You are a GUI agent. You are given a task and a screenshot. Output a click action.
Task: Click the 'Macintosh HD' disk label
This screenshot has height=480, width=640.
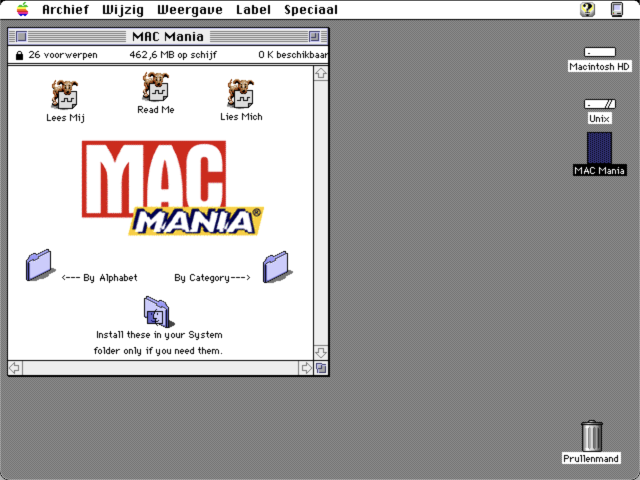pyautogui.click(x=600, y=67)
